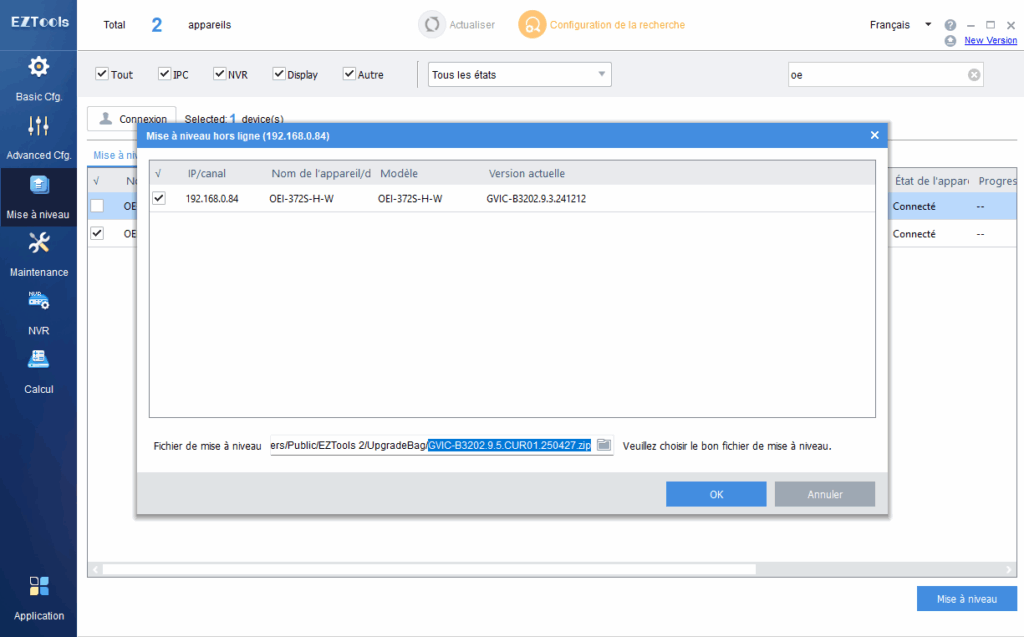Click the horizontal scrollbar of device list

pos(429,569)
